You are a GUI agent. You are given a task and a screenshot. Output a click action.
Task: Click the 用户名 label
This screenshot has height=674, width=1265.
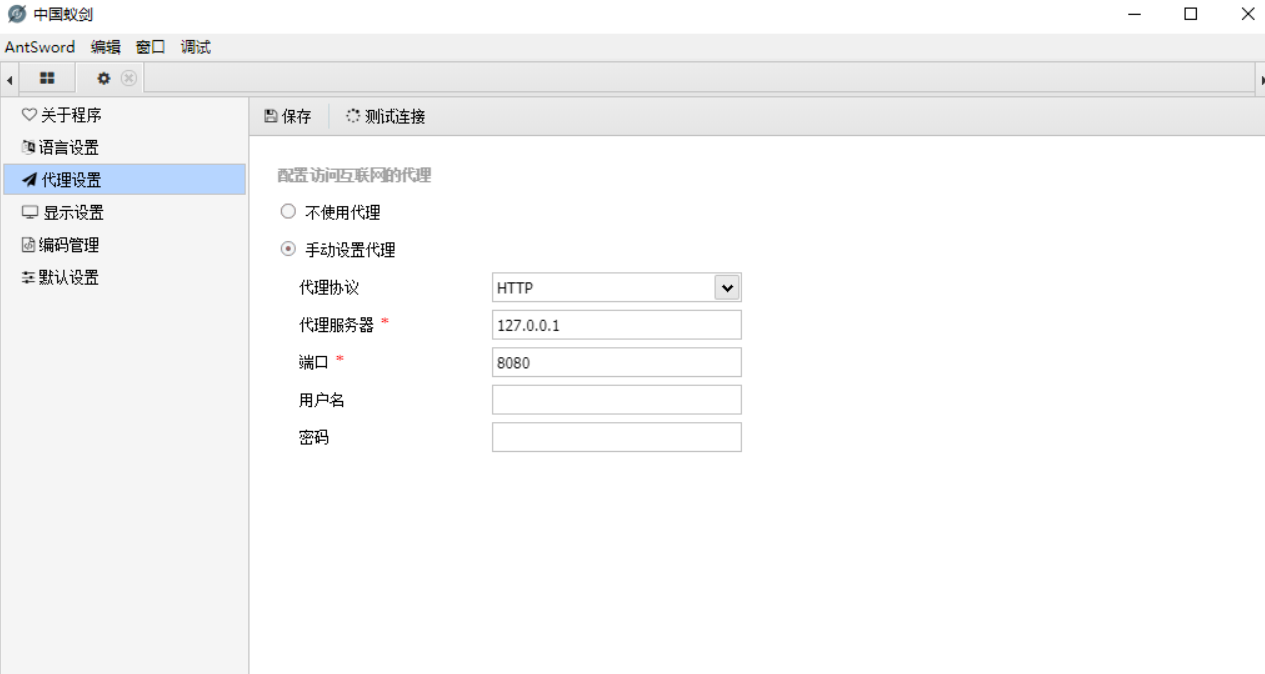(322, 400)
